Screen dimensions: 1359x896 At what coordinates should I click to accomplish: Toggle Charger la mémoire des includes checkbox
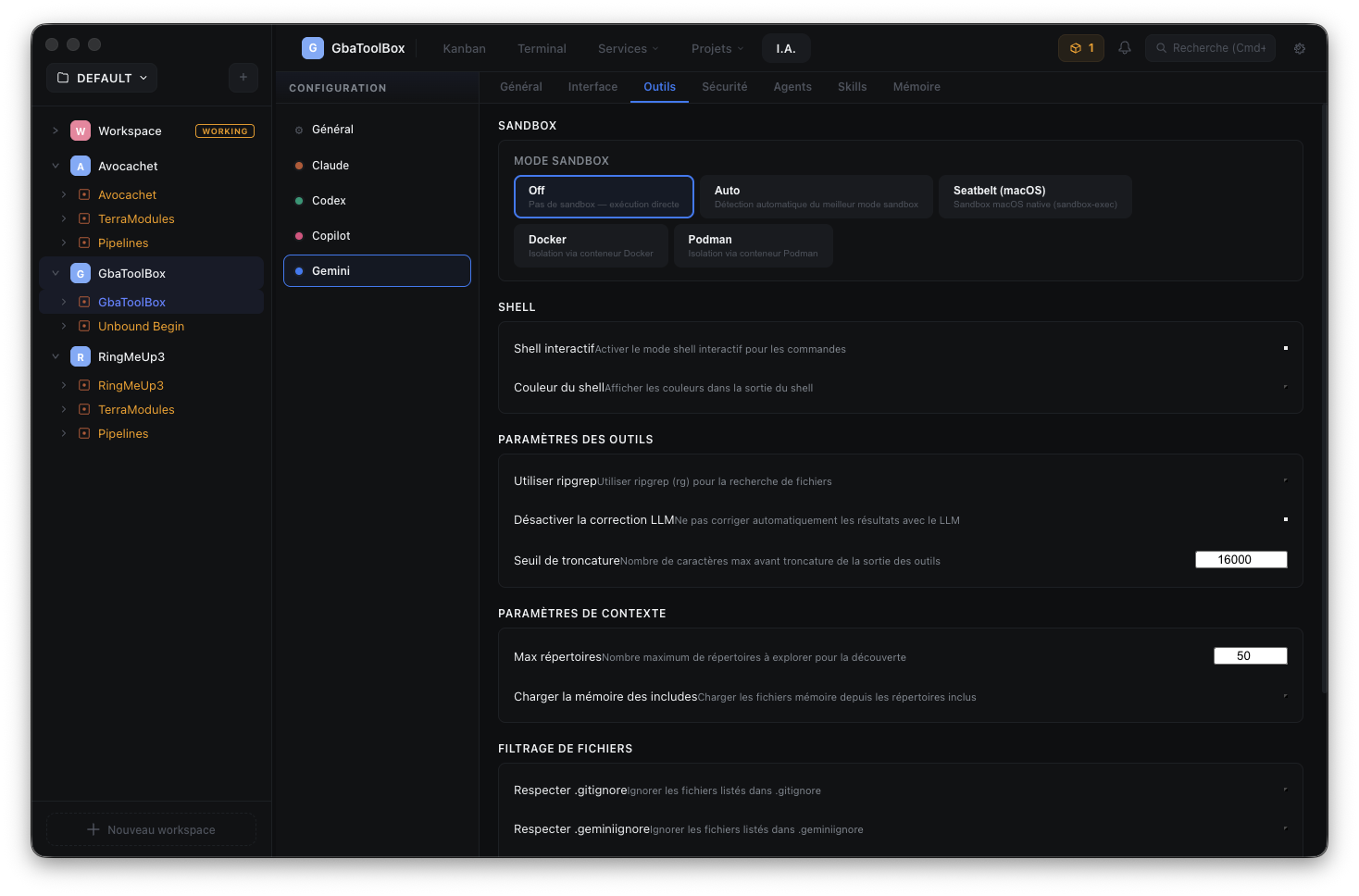[x=1286, y=696]
